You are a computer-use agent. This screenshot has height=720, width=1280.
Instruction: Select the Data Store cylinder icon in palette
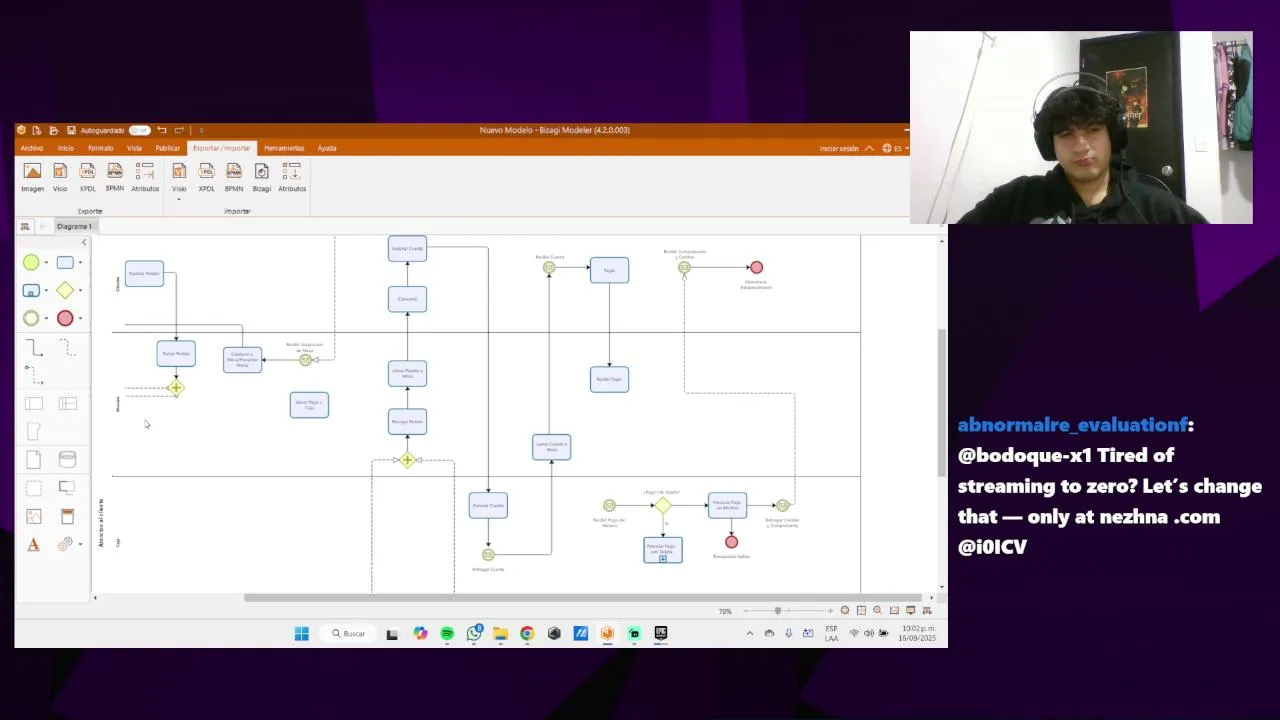[67, 459]
